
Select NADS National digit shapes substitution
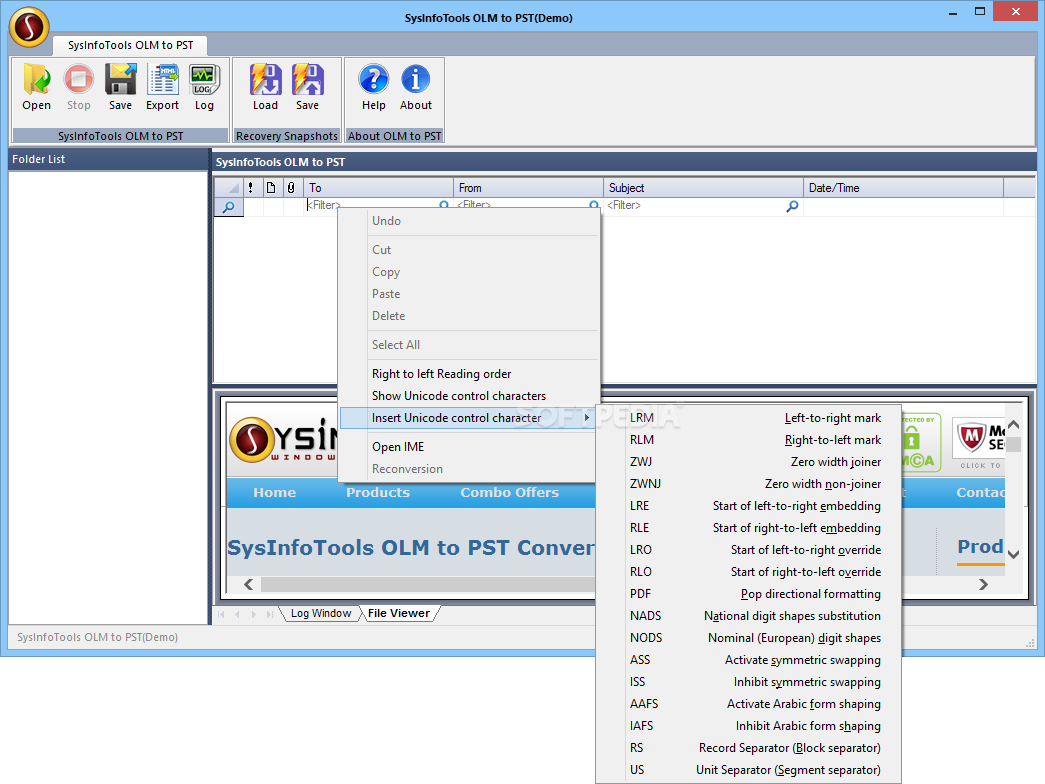point(748,616)
